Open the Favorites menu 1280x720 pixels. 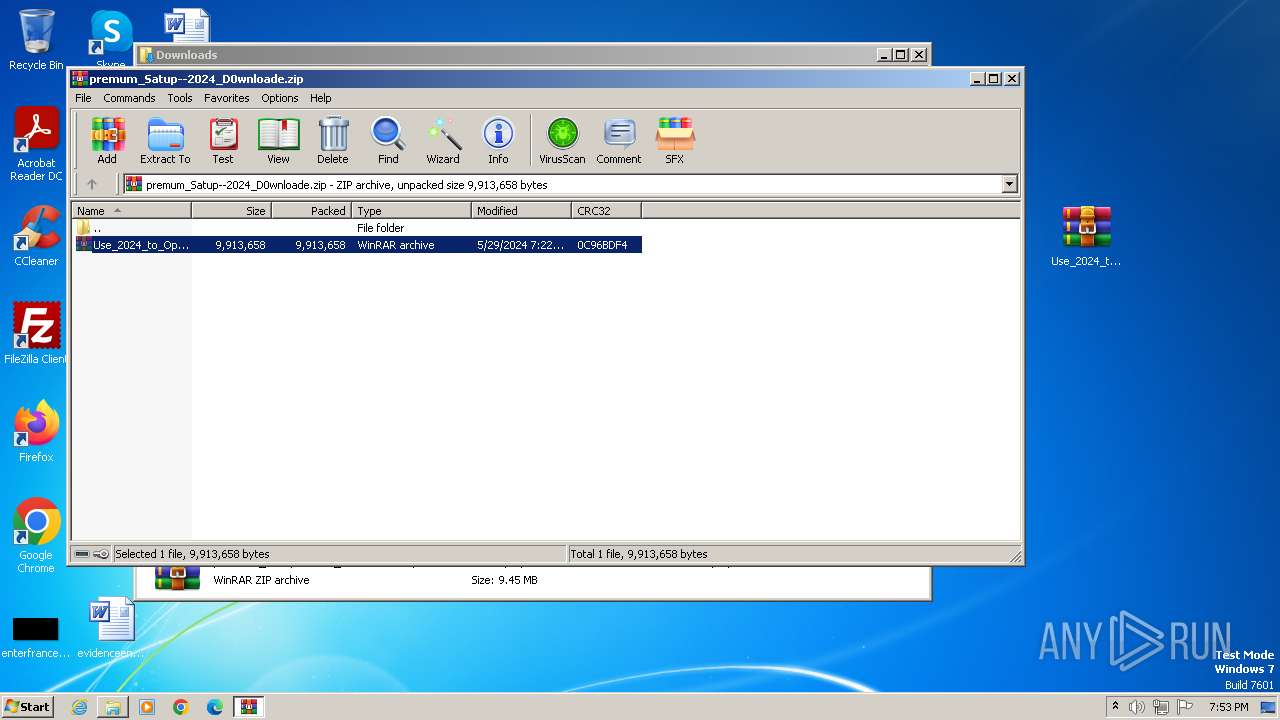(x=227, y=98)
